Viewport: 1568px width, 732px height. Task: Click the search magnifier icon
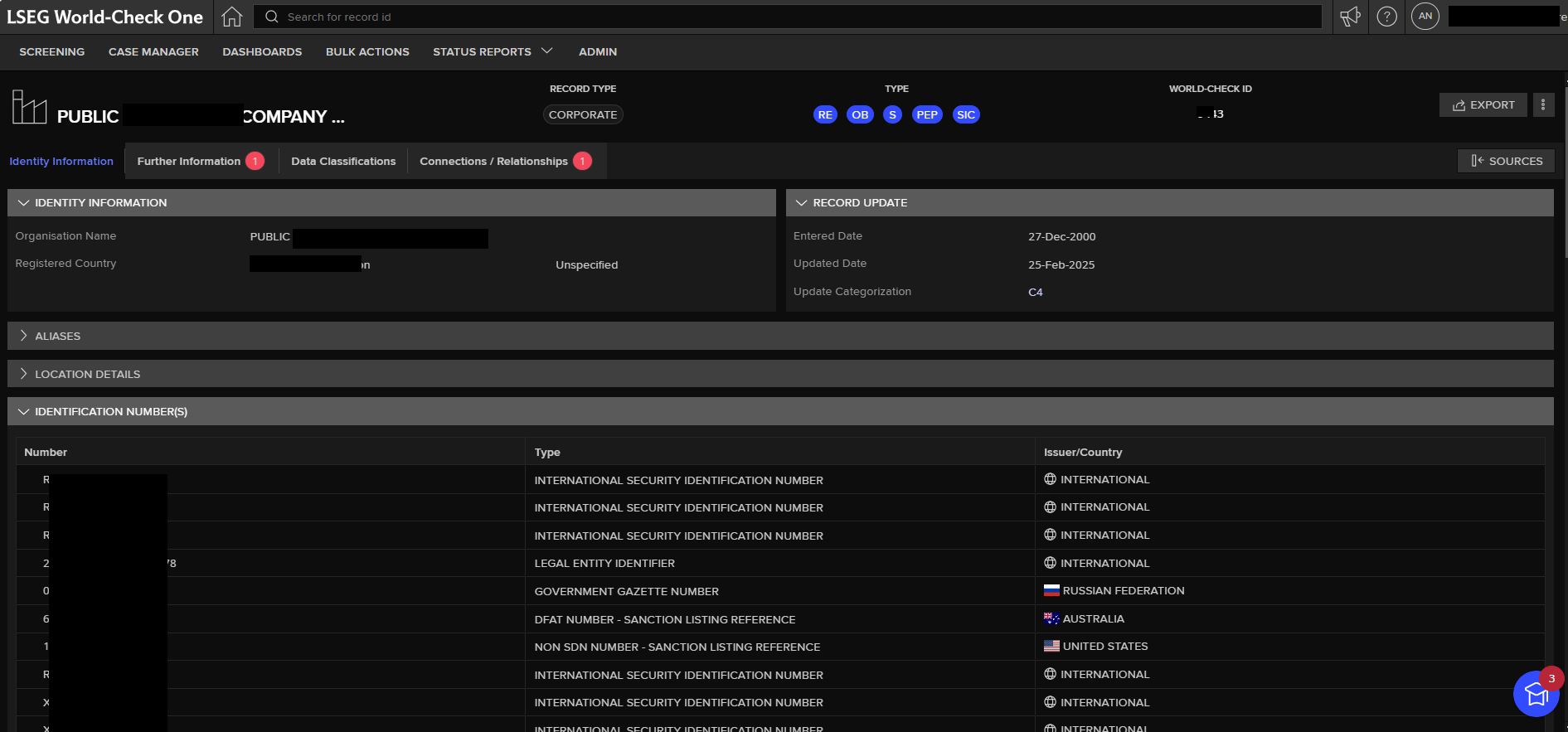pos(271,17)
